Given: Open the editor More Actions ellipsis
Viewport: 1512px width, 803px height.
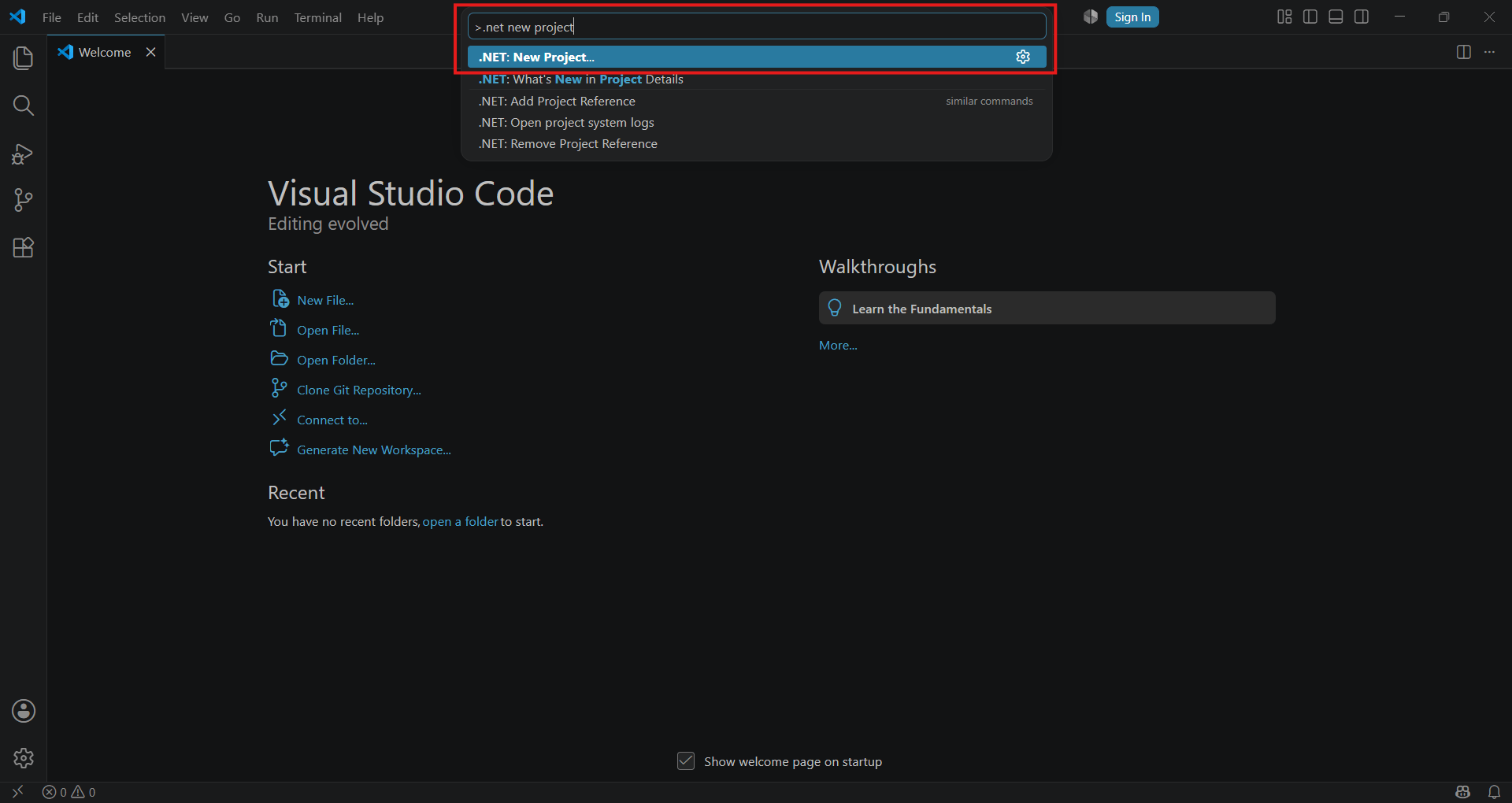Looking at the screenshot, I should 1489,52.
